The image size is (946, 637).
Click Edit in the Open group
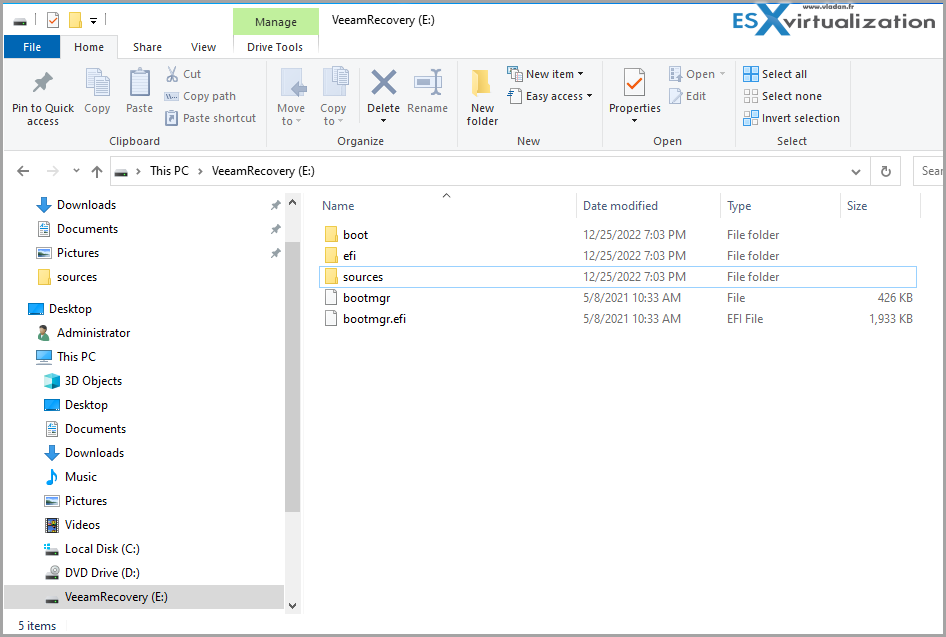pos(687,96)
